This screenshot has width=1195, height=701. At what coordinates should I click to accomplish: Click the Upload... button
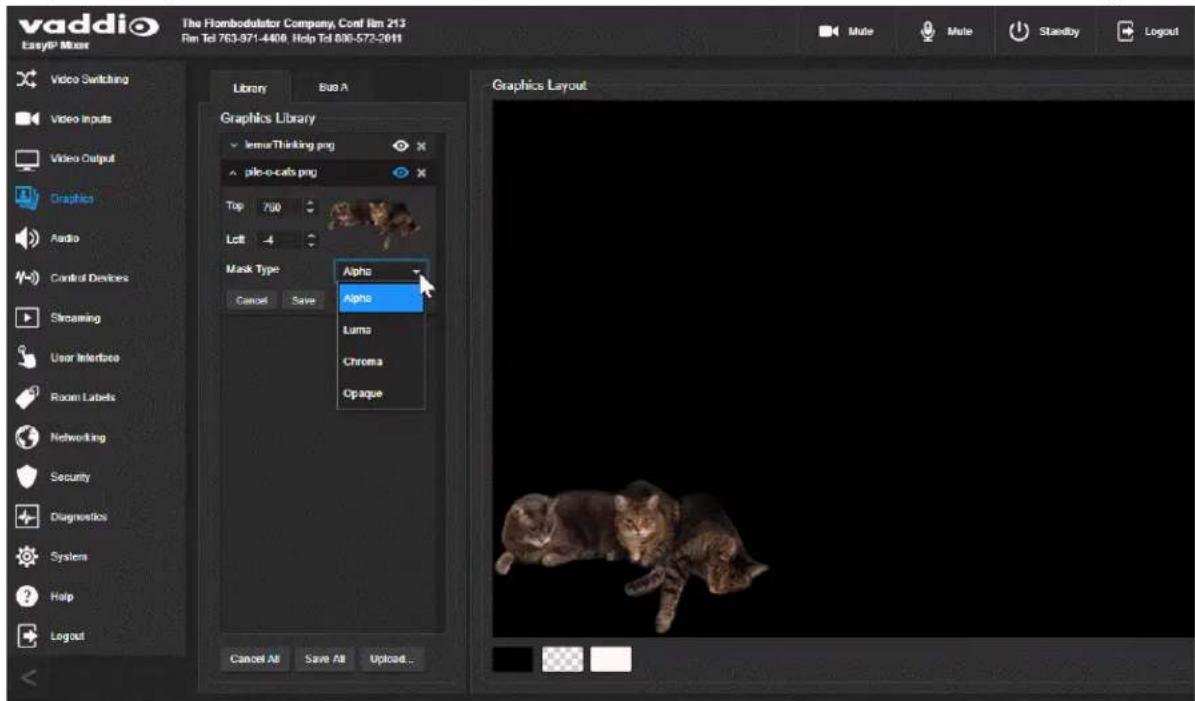pyautogui.click(x=392, y=659)
